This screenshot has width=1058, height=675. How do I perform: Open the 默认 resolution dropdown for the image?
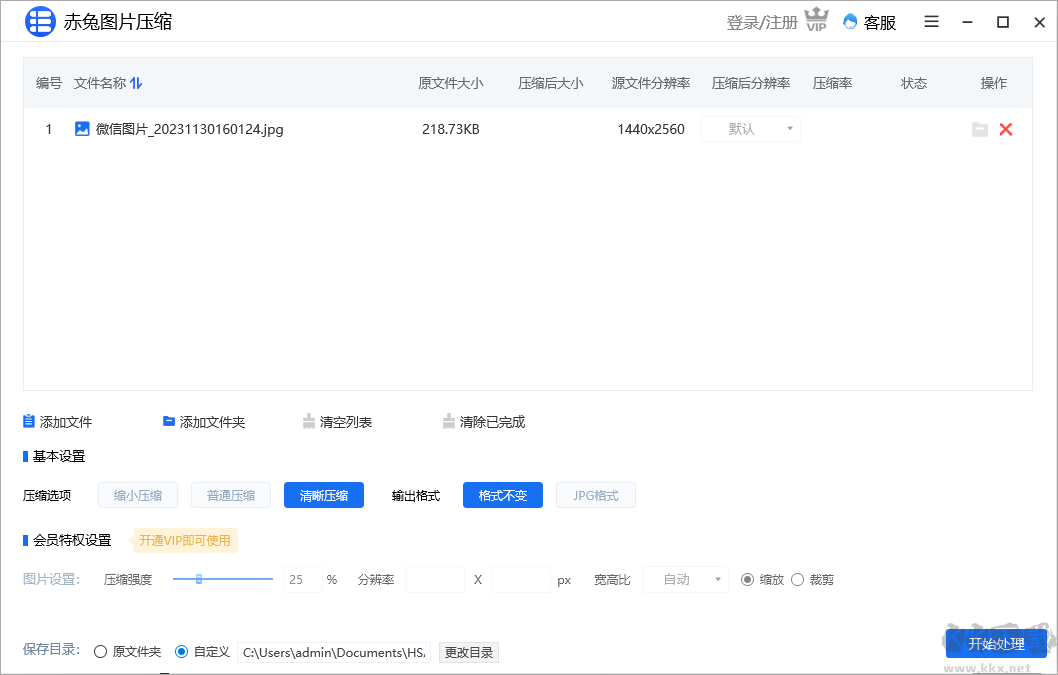[751, 128]
